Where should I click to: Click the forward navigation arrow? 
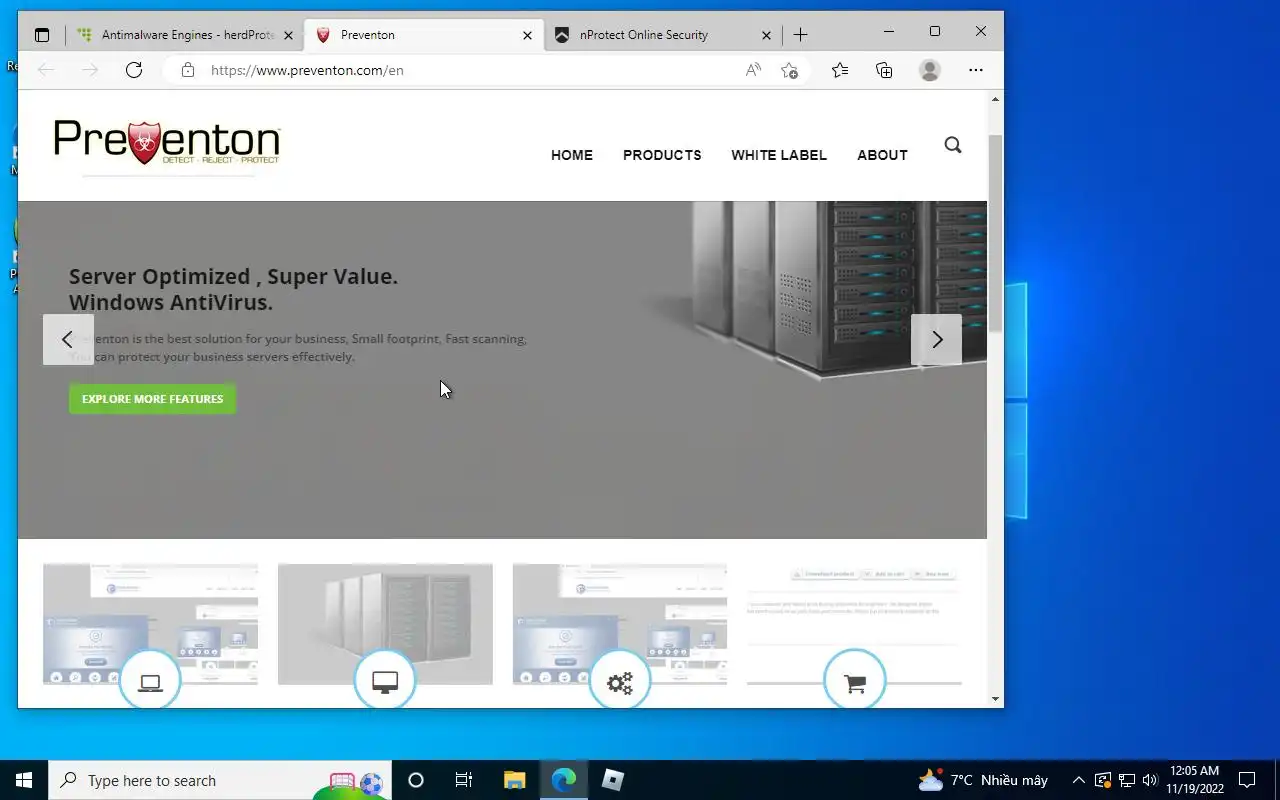tap(90, 70)
